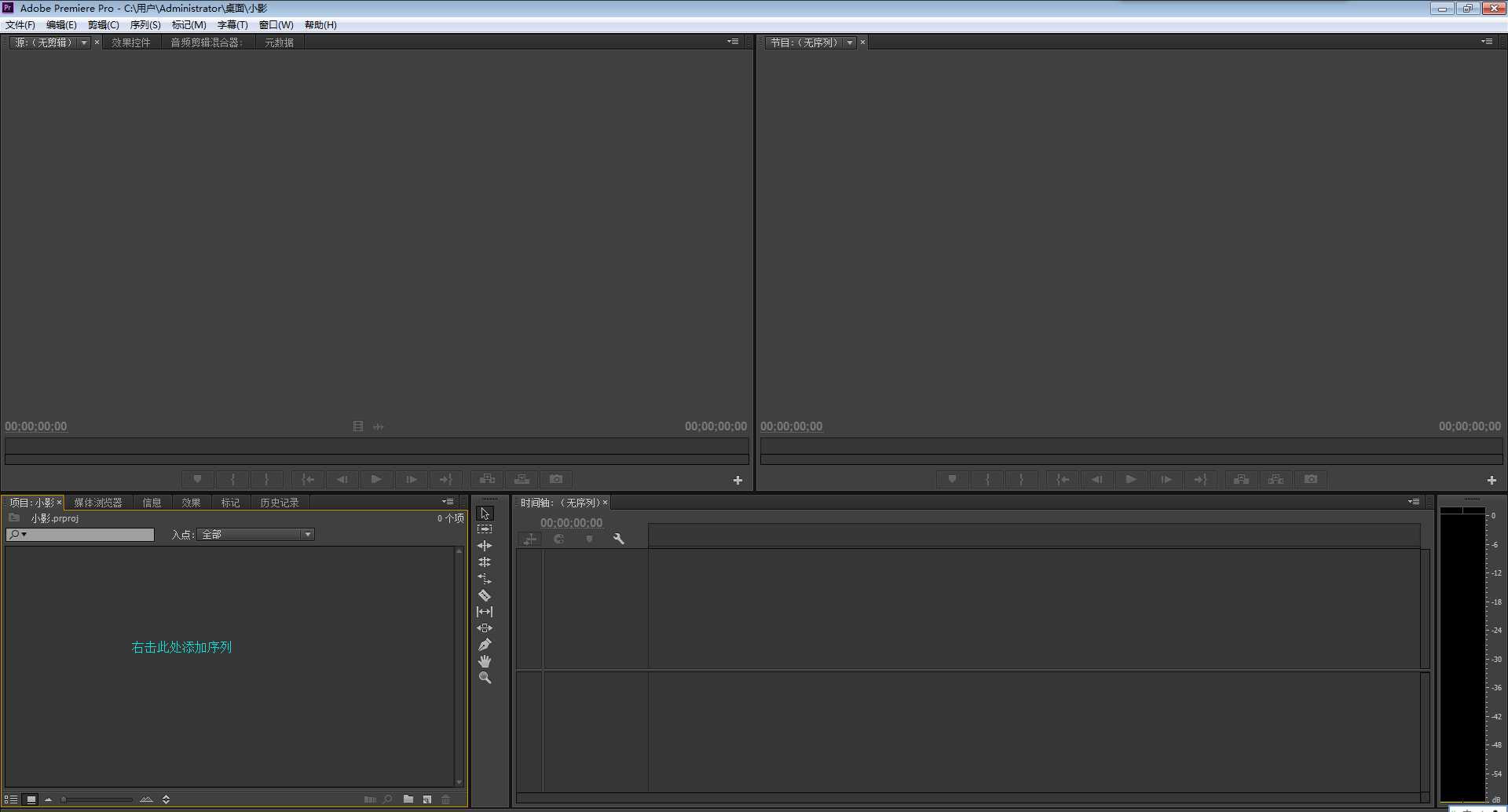1508x812 pixels.
Task: Switch project panel to icon view
Action: [31, 799]
